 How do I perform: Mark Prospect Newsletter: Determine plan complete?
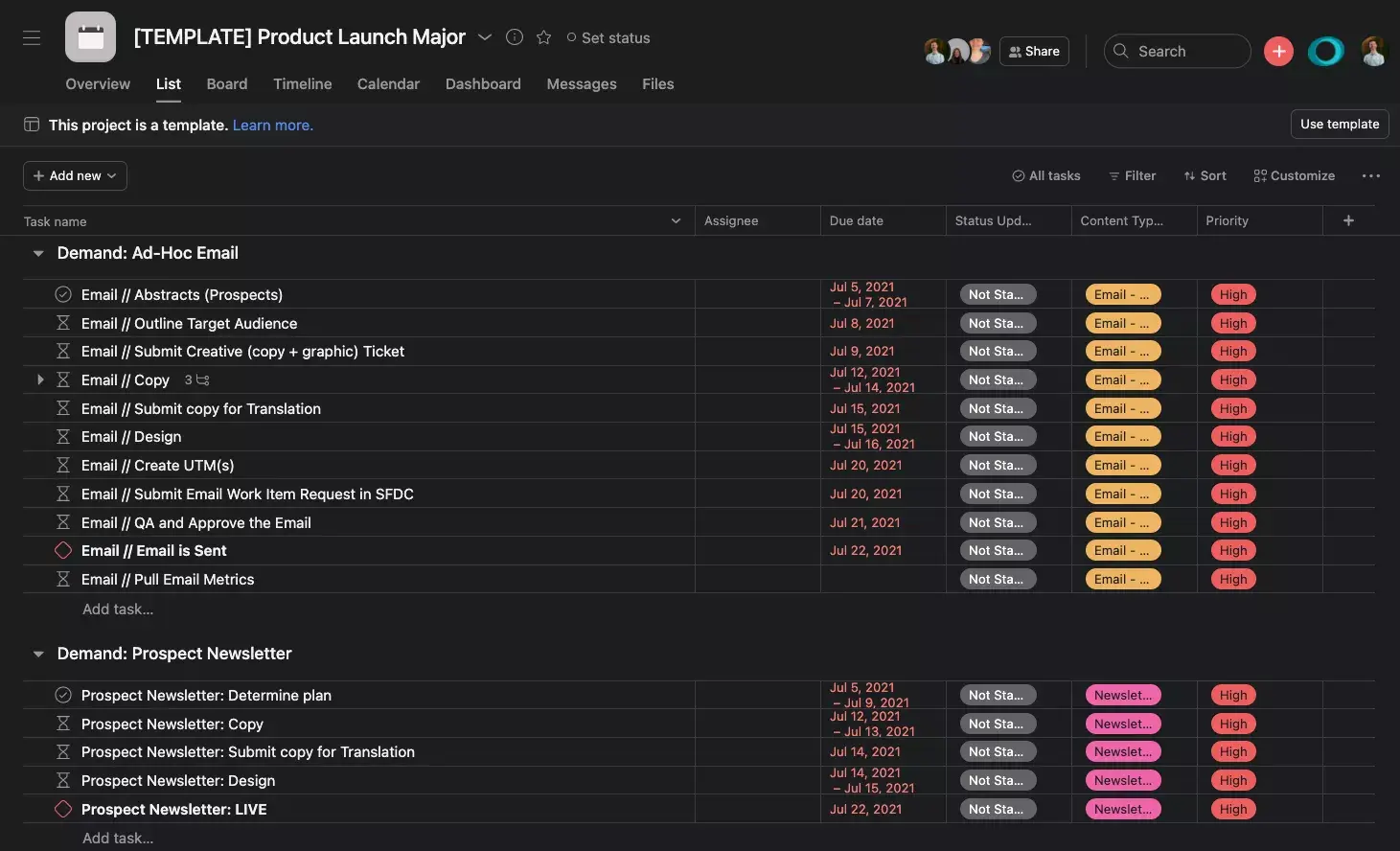point(63,695)
